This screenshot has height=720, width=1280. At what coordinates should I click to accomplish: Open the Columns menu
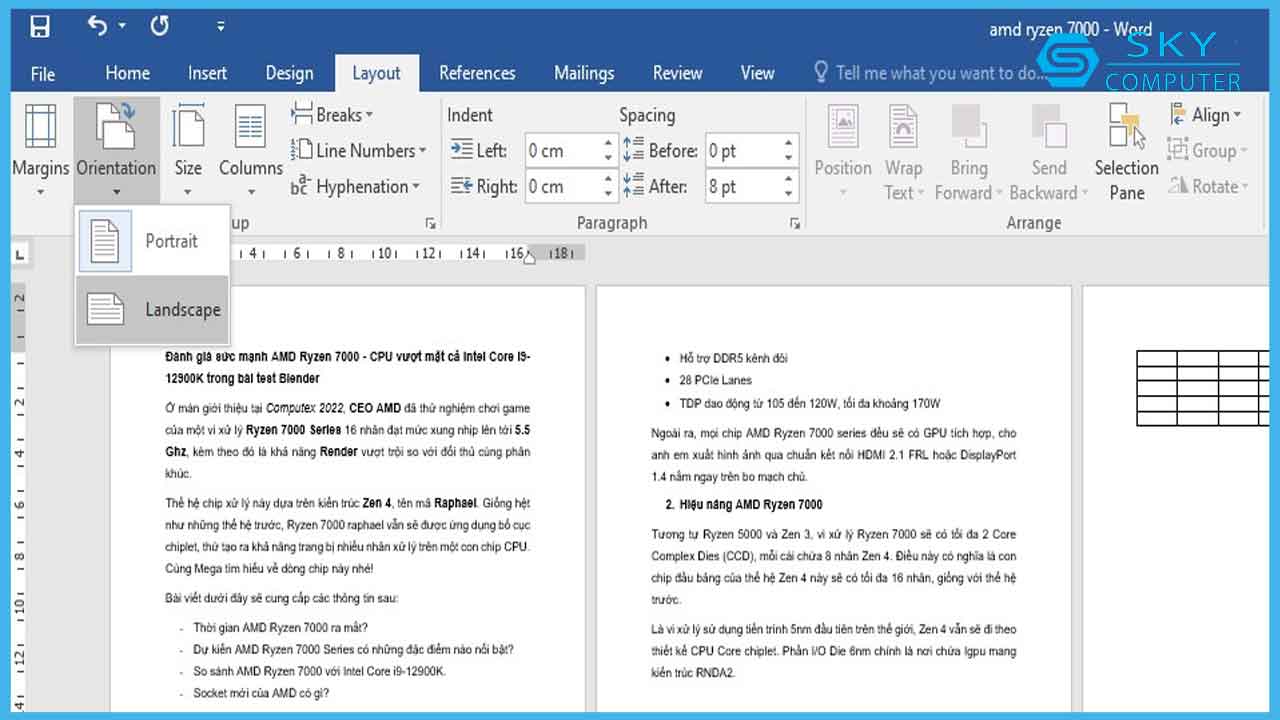250,149
